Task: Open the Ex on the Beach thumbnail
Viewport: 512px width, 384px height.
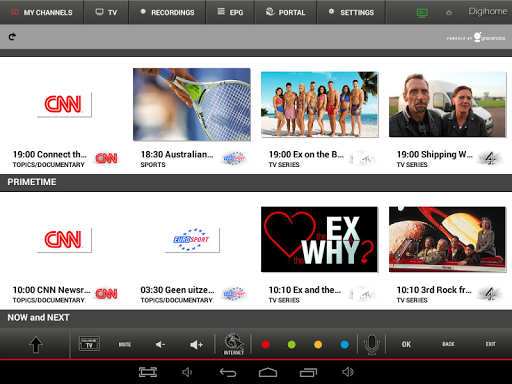Action: [319, 104]
